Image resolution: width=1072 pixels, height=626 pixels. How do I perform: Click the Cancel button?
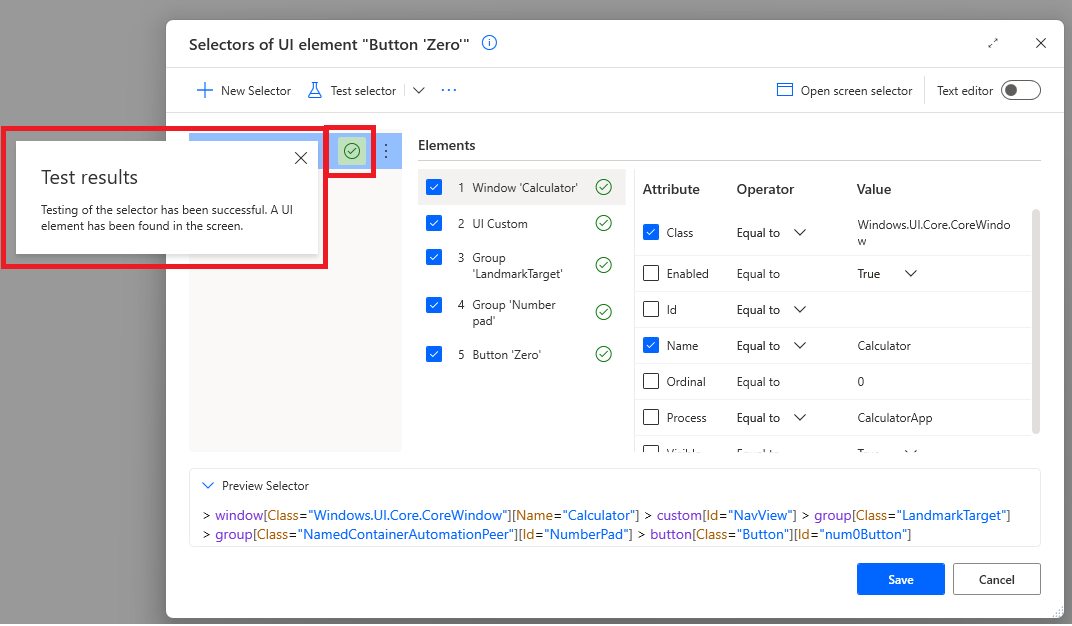click(x=996, y=580)
